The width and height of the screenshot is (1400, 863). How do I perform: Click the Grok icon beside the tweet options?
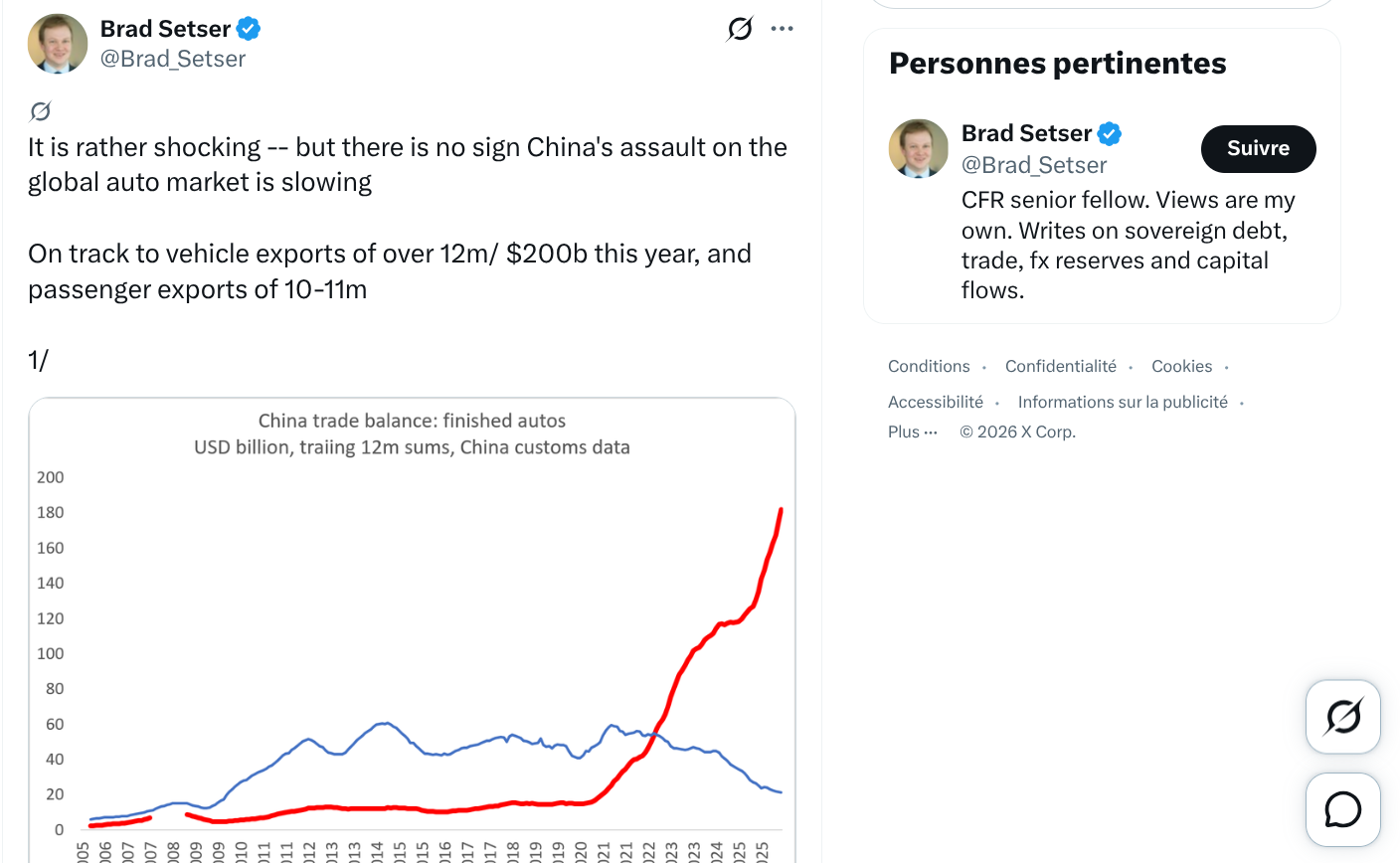[740, 29]
